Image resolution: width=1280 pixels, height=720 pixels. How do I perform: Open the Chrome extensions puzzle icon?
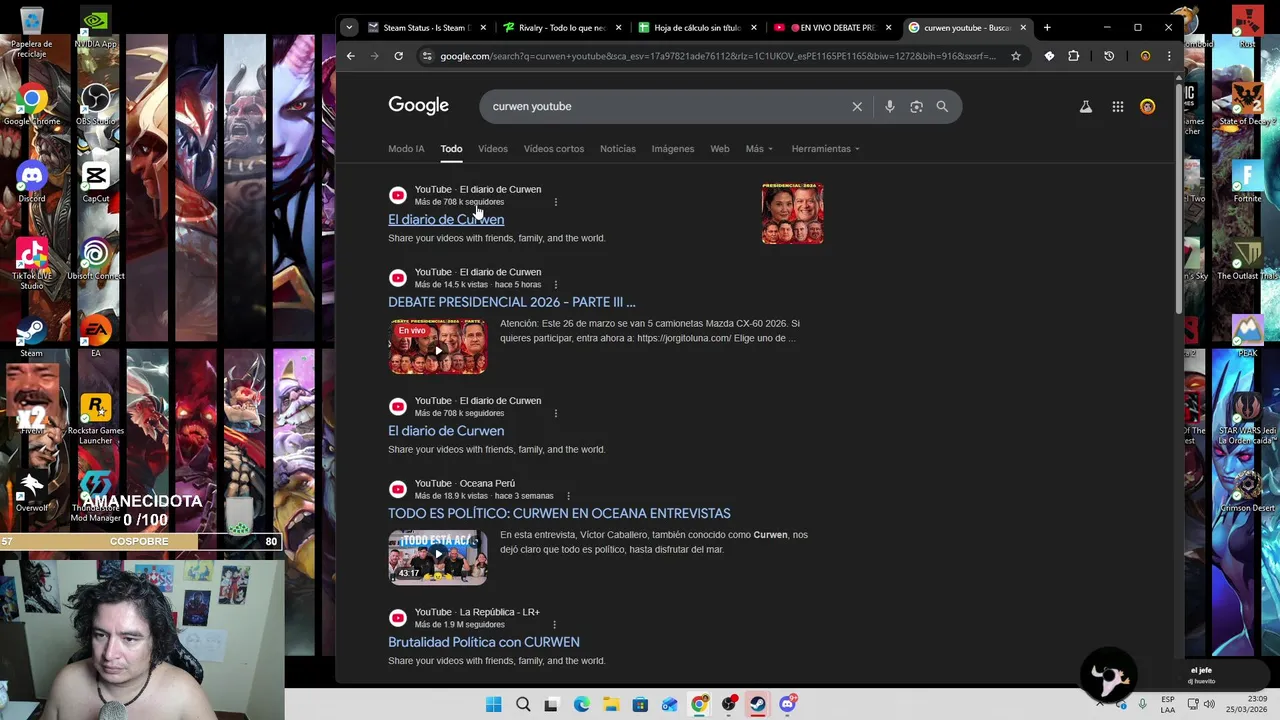tap(1073, 56)
